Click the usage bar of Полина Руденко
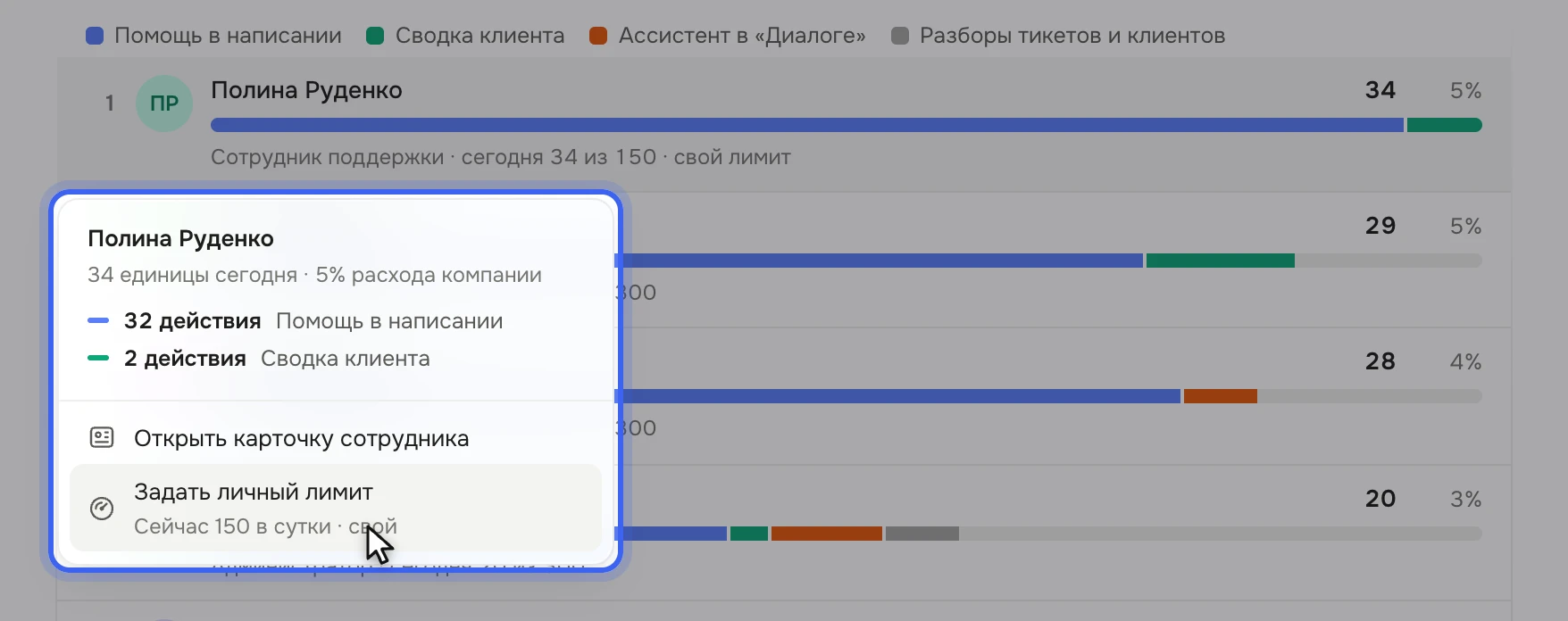Screen dimensions: 1568x621 (847, 125)
